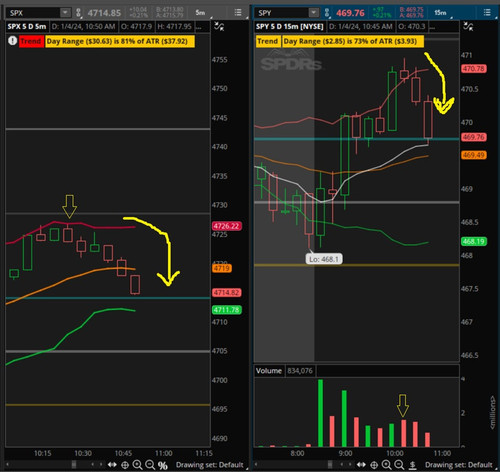Screen dimensions: 500x472
Task: Click the link icon beside SPY symbol
Action: pos(327,13)
